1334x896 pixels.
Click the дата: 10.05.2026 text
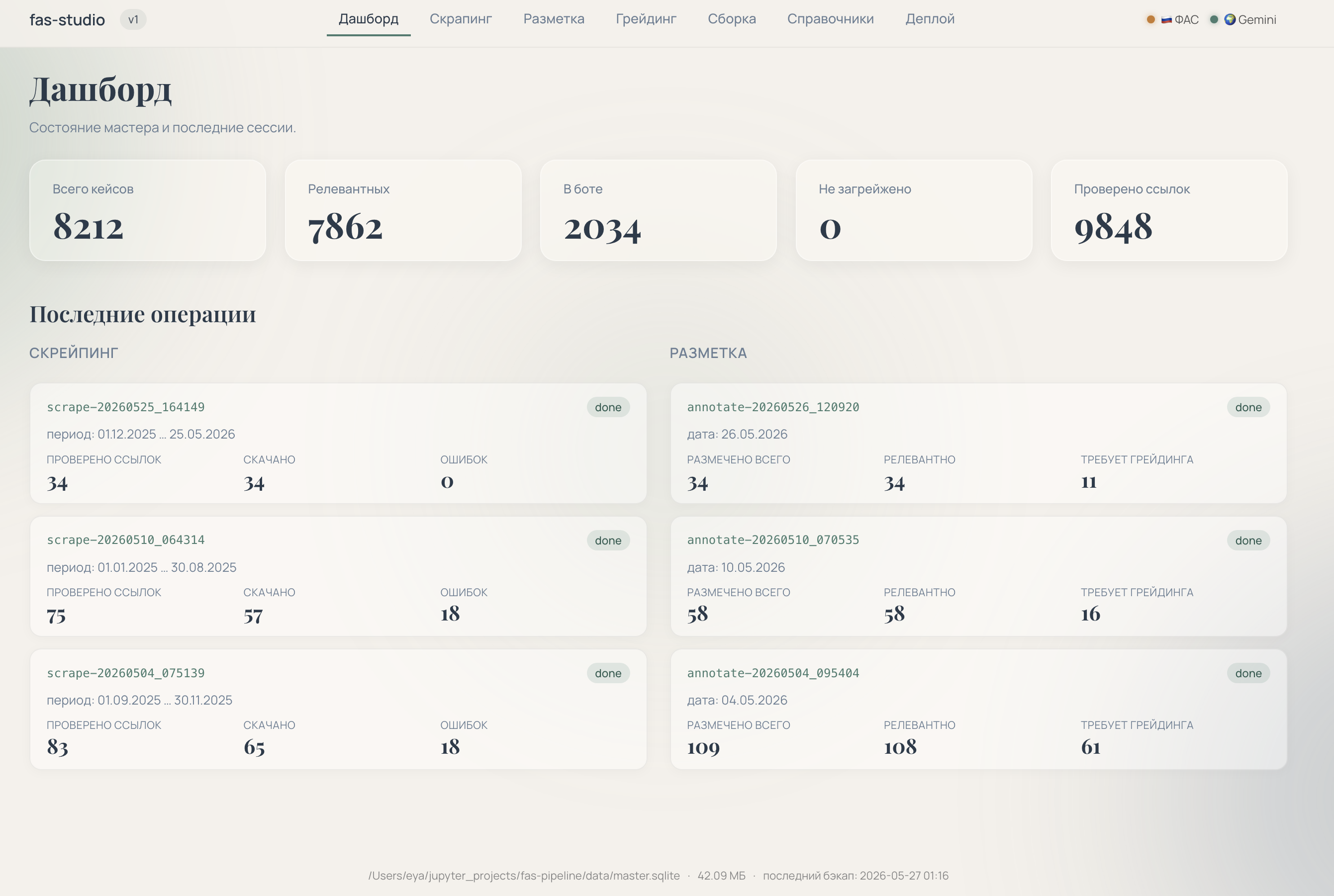(736, 567)
